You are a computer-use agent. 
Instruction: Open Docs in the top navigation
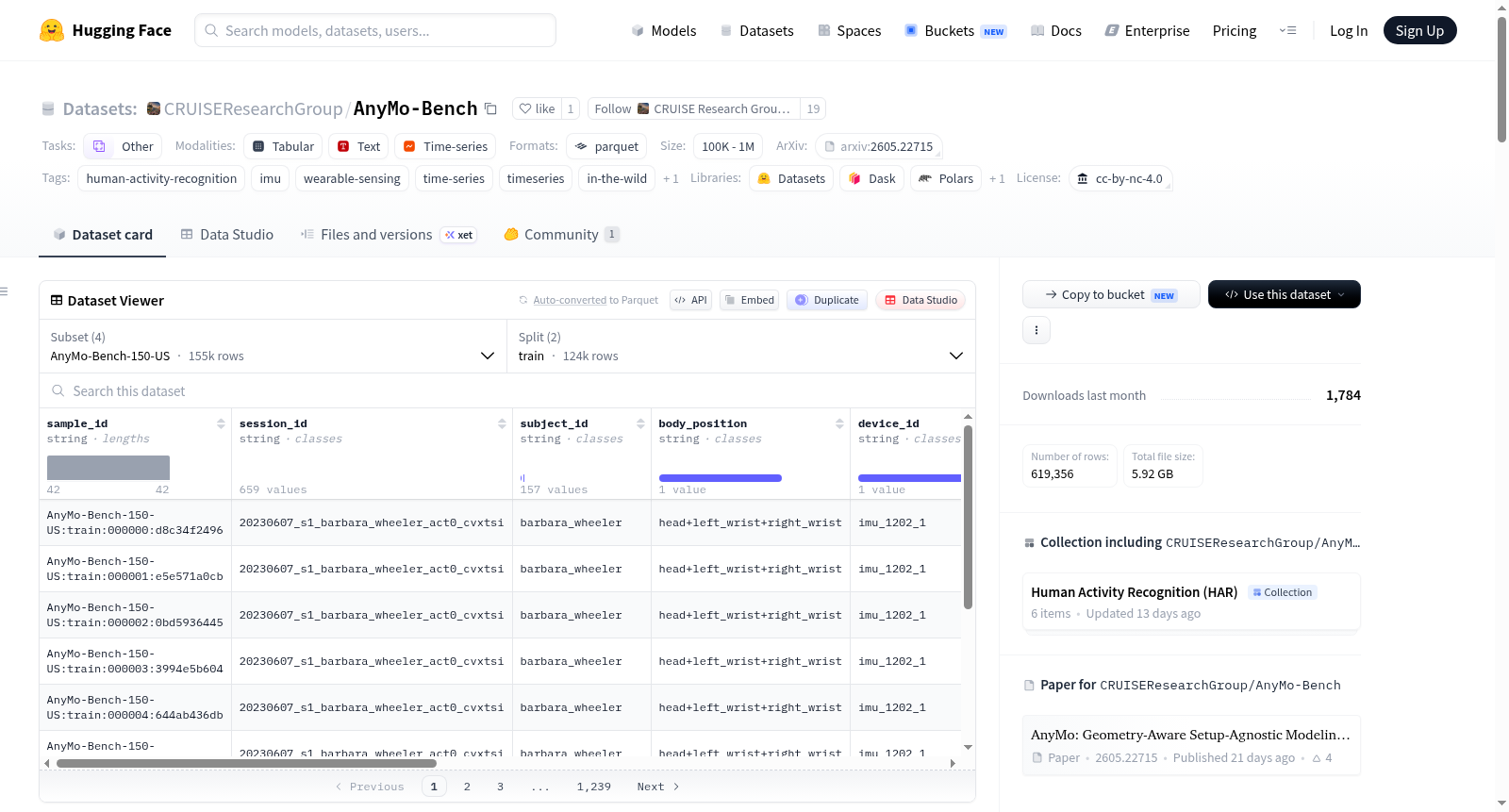coord(1056,30)
